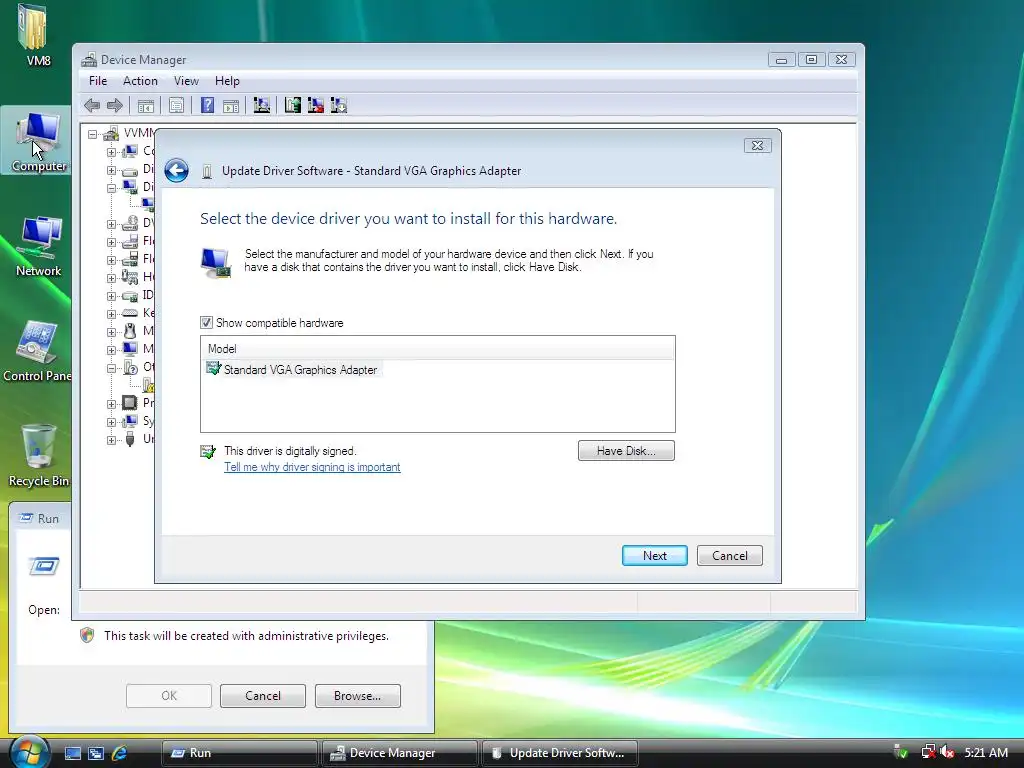Select the Network desktop icon
This screenshot has height=768, width=1024.
coord(39,246)
